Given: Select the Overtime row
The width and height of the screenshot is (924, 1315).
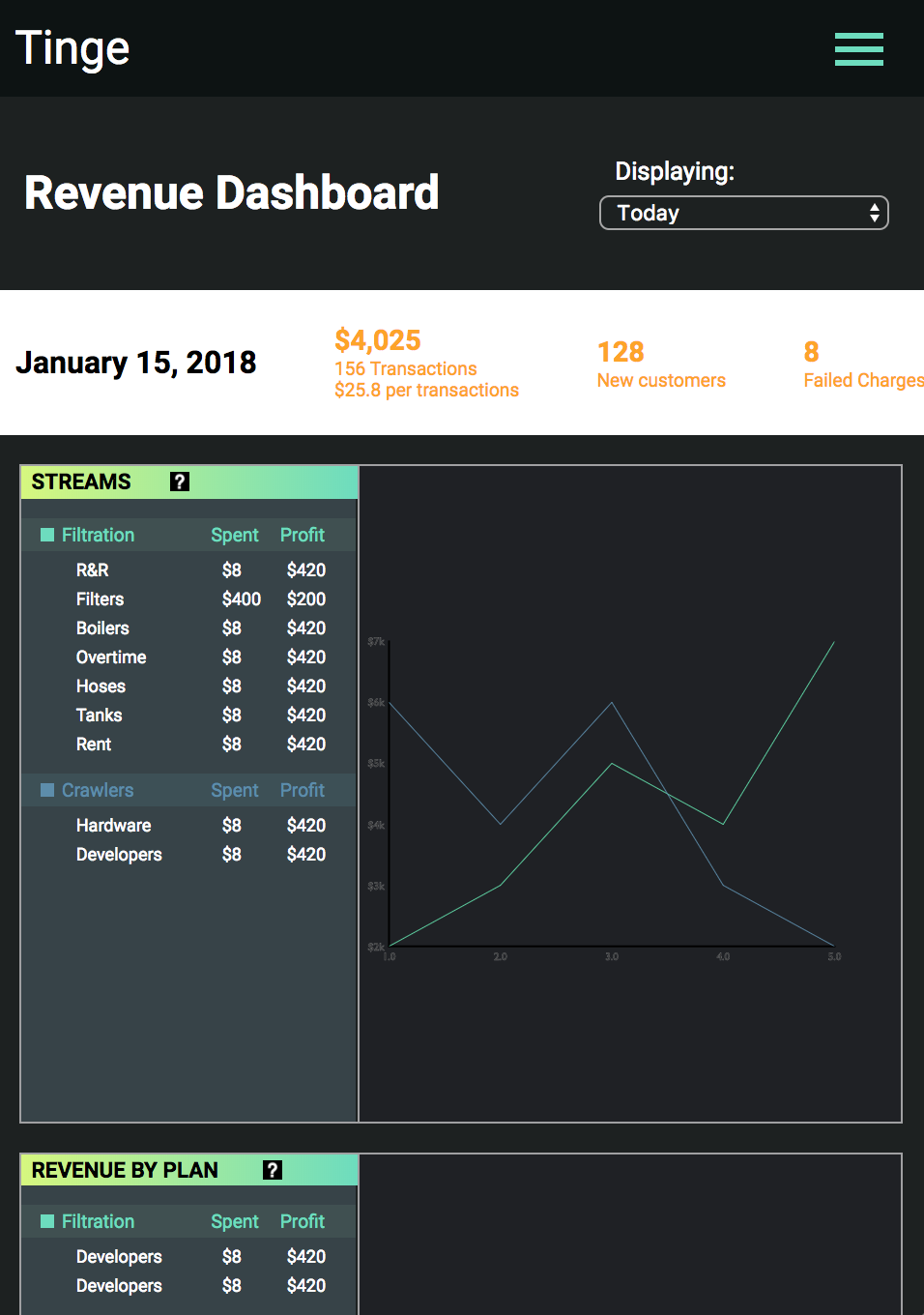Looking at the screenshot, I should coord(189,657).
